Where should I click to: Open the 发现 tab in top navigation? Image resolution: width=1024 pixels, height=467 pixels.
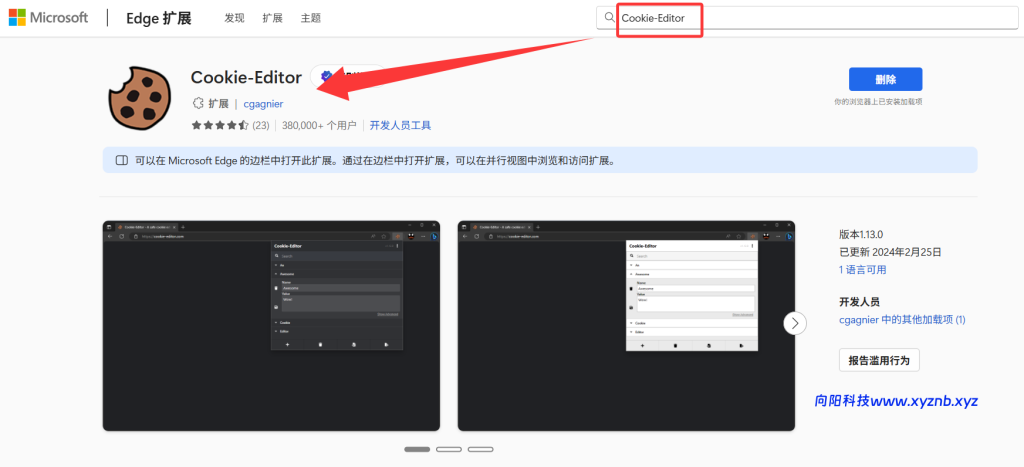(234, 18)
